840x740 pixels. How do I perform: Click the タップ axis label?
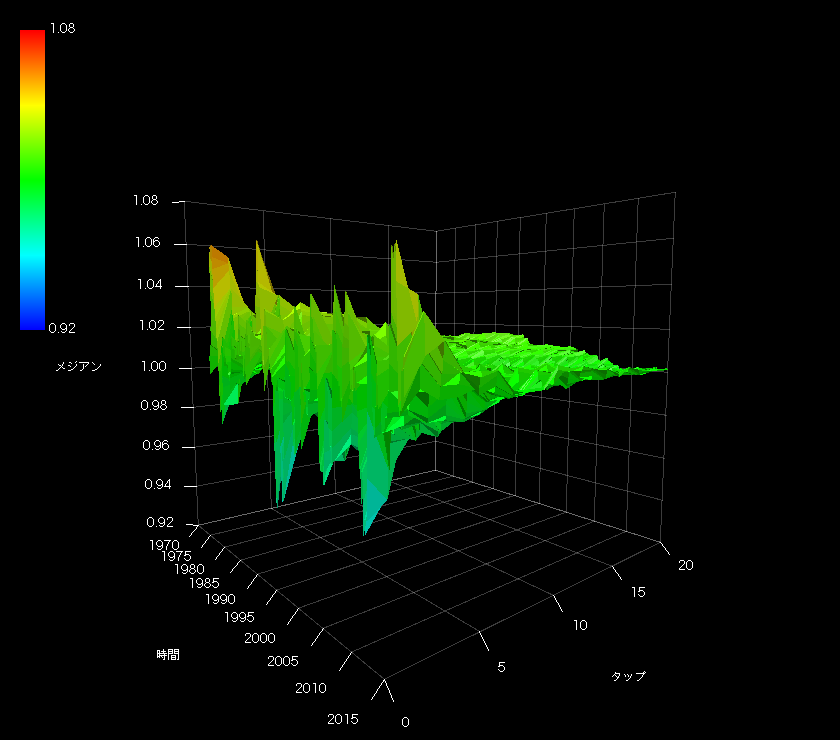point(628,676)
